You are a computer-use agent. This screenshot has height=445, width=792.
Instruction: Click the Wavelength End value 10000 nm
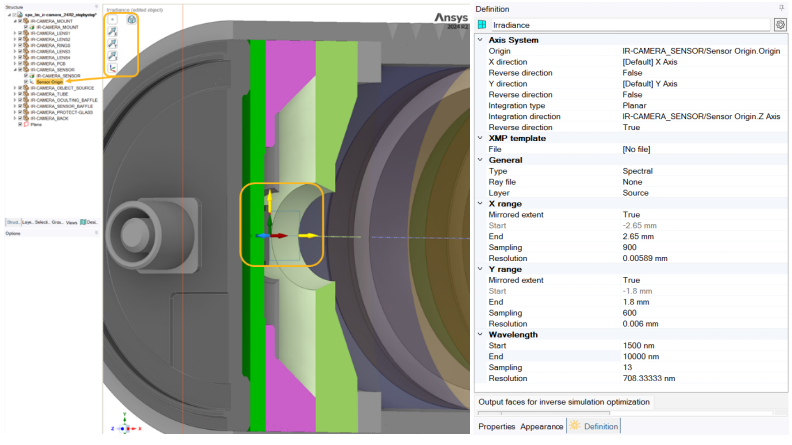(x=640, y=356)
